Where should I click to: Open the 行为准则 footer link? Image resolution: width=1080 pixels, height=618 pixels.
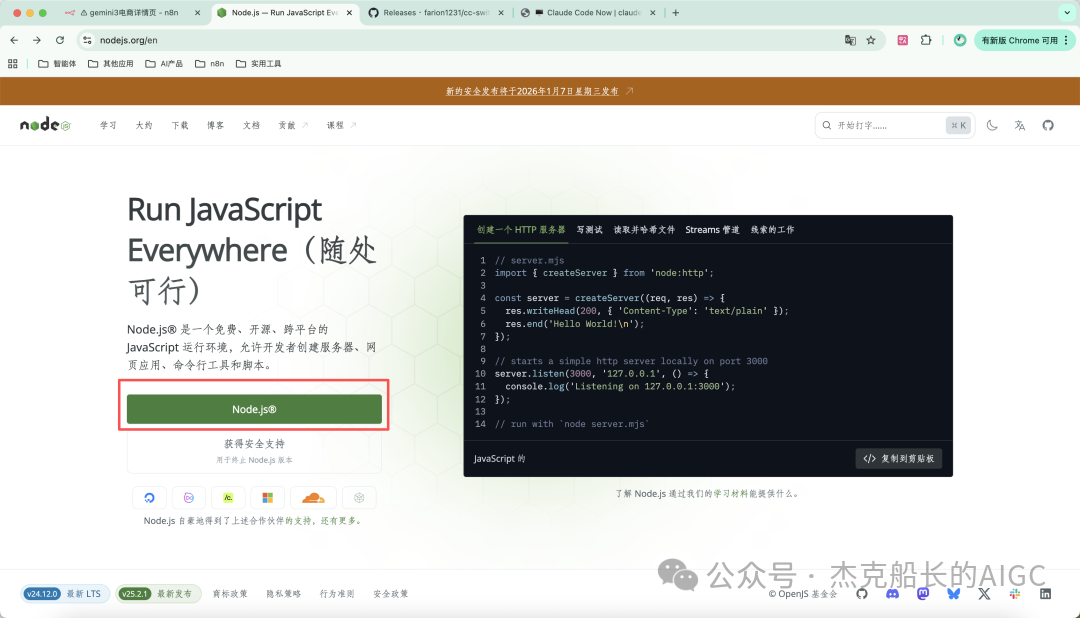coord(337,594)
